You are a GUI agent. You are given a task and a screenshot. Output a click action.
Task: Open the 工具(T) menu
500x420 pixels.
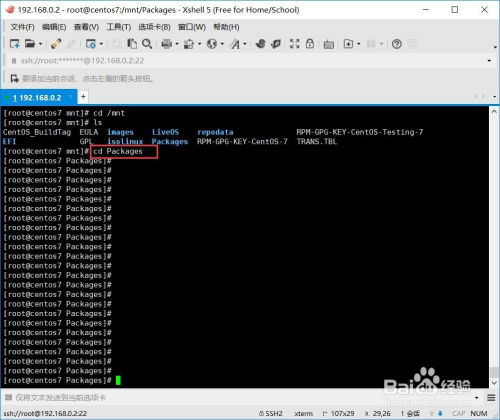119,27
